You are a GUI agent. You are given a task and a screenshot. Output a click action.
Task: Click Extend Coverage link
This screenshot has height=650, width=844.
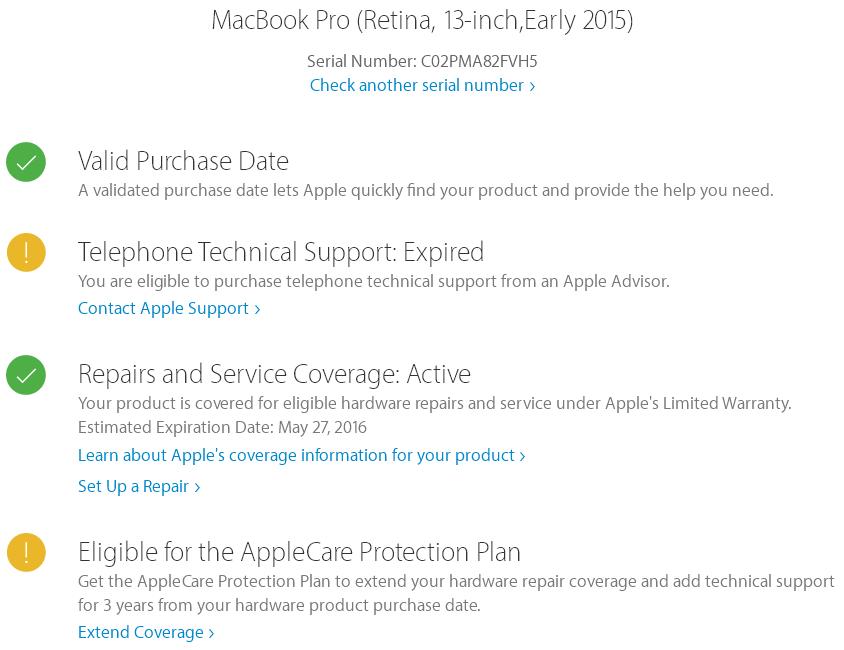pos(140,633)
